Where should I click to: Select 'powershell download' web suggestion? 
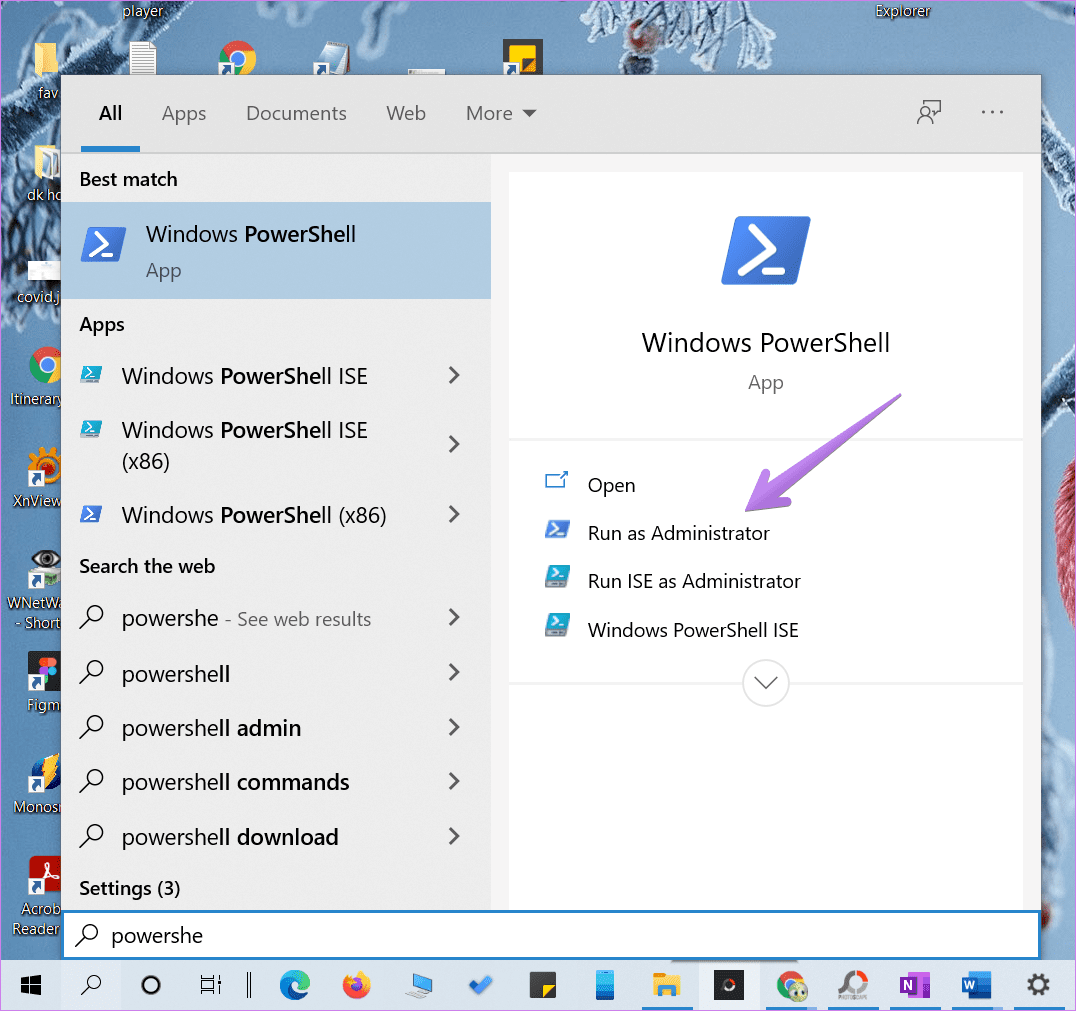pos(230,837)
